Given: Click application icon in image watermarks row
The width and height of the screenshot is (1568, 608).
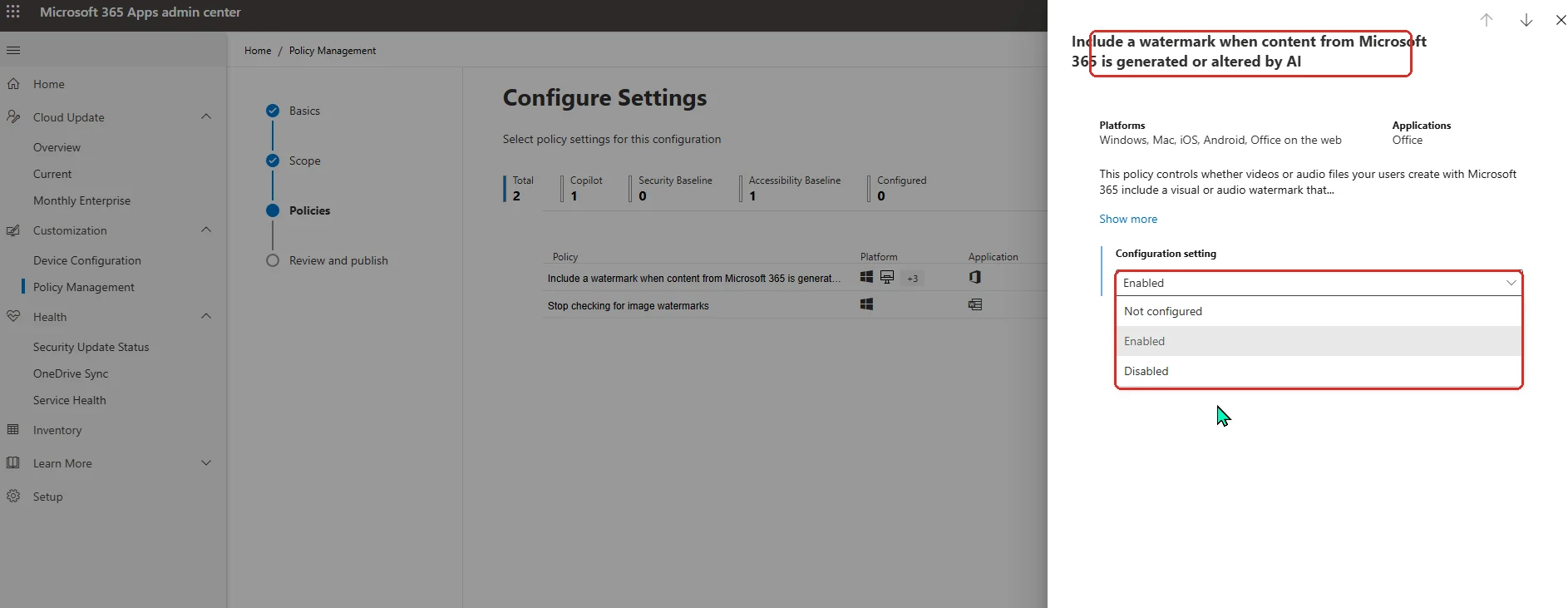Looking at the screenshot, I should (975, 304).
